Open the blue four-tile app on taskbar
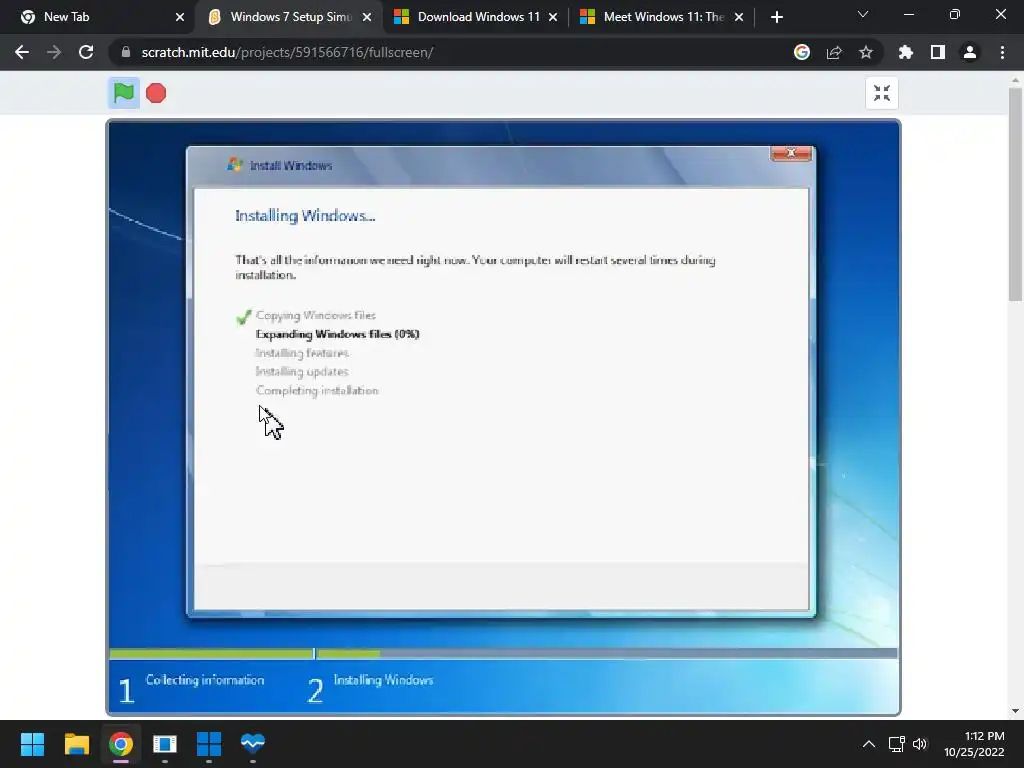This screenshot has width=1024, height=768. [x=209, y=744]
